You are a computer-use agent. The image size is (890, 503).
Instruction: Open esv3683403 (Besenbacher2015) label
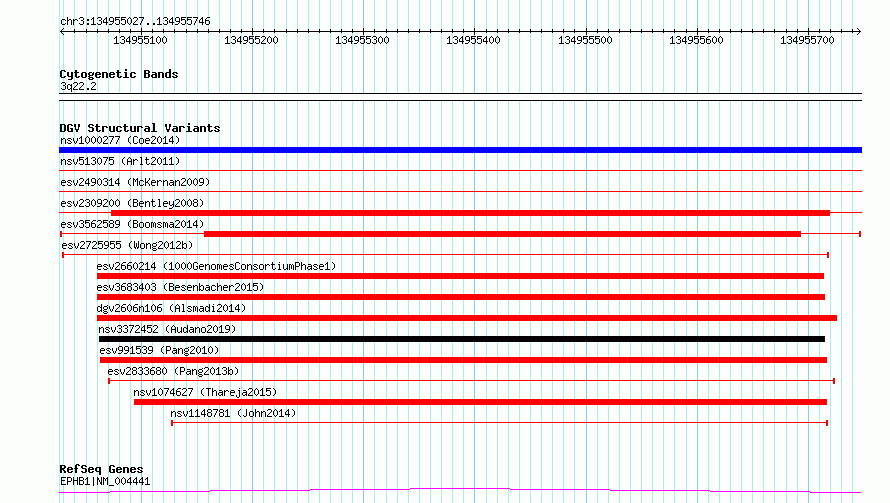click(x=180, y=287)
